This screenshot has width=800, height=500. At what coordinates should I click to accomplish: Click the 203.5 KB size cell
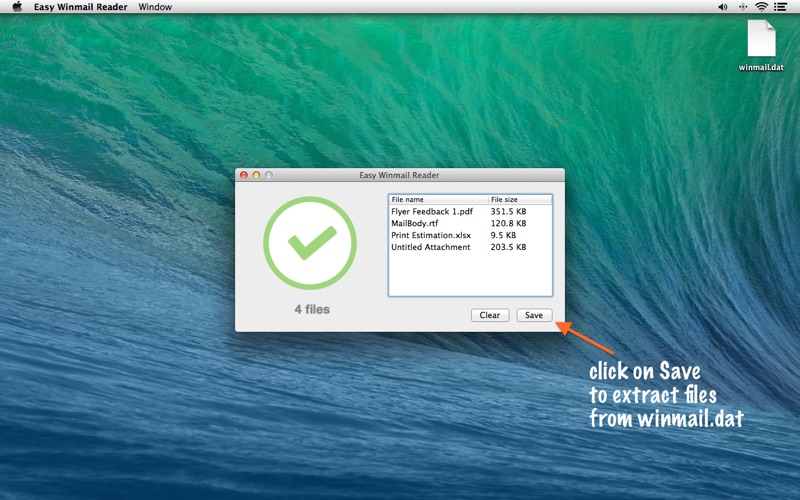click(x=508, y=247)
